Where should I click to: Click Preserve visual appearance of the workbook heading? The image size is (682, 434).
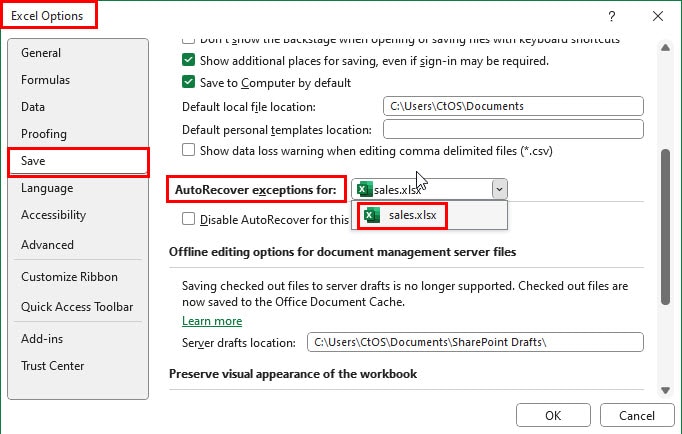293,374
